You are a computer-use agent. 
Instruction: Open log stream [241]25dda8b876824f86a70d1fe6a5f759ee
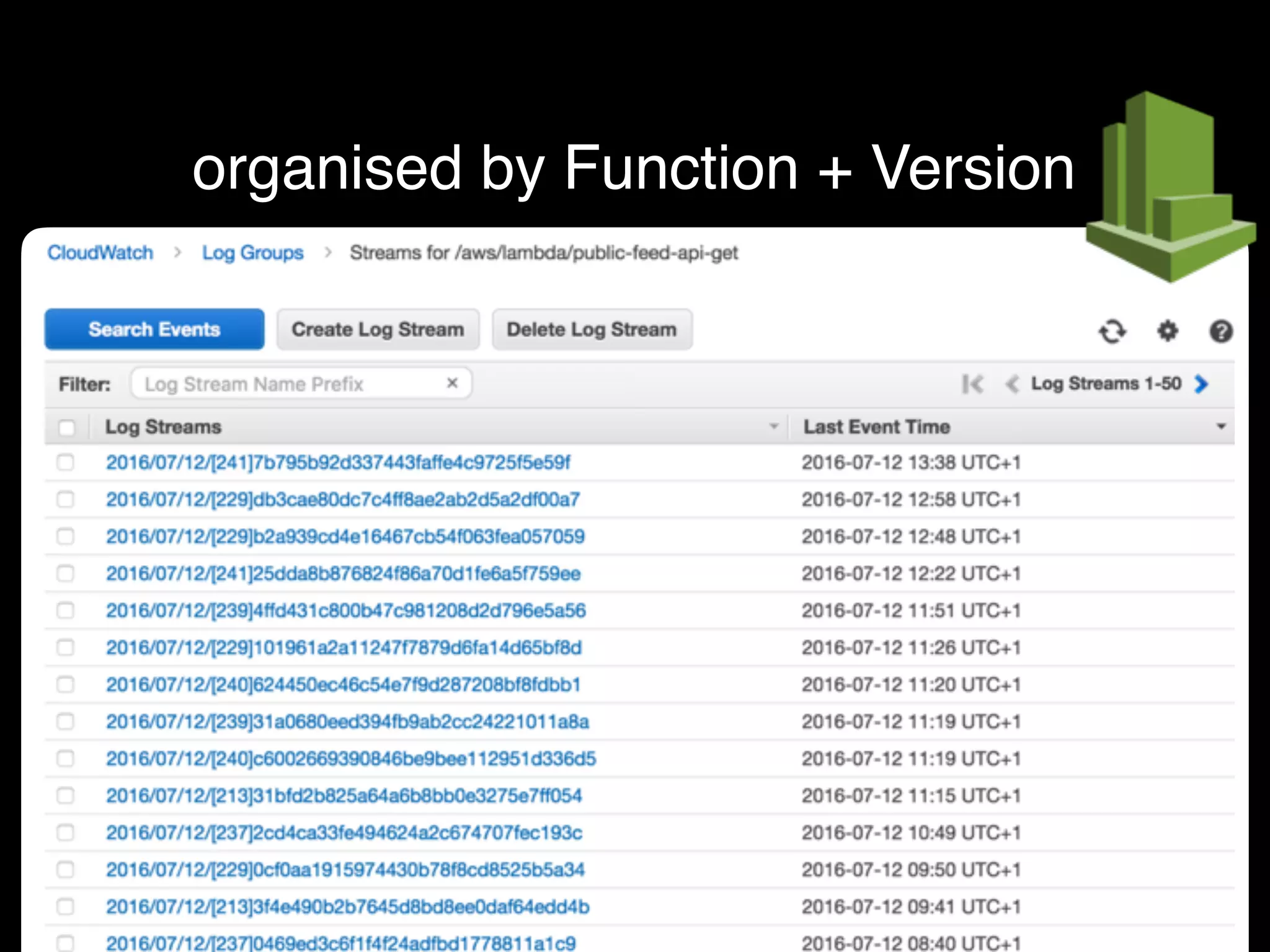344,573
